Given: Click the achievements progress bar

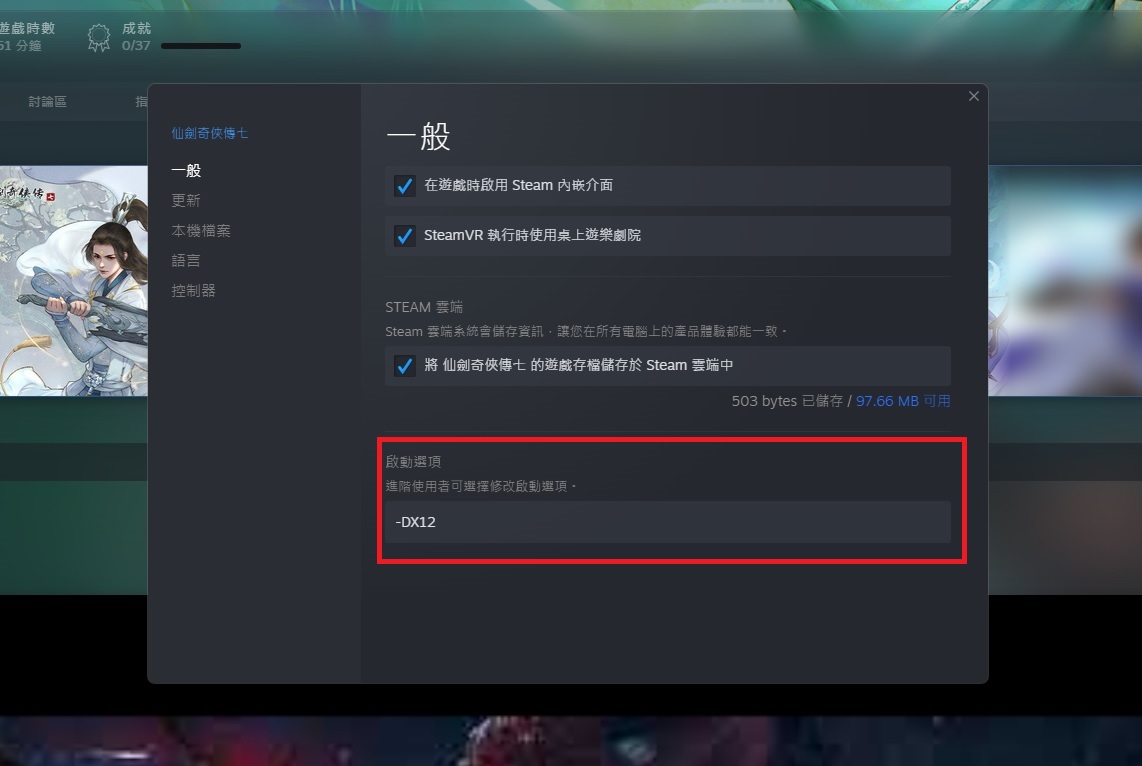Looking at the screenshot, I should [201, 46].
